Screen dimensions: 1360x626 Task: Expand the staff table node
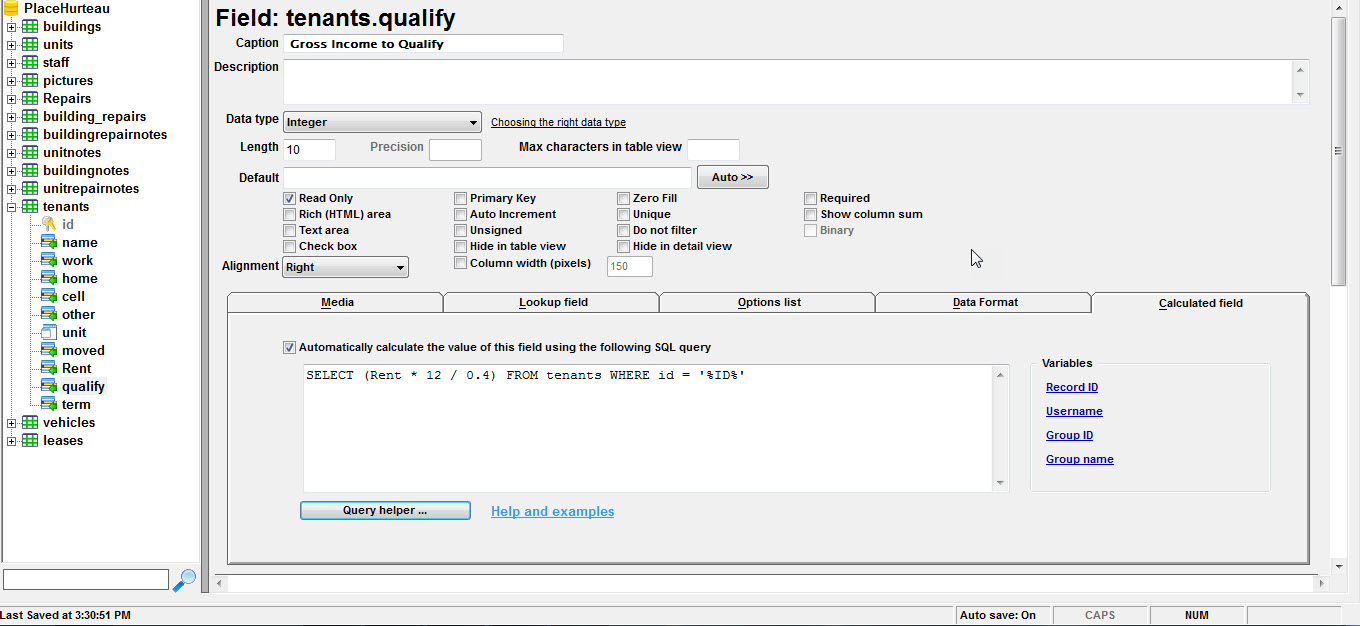tap(12, 63)
